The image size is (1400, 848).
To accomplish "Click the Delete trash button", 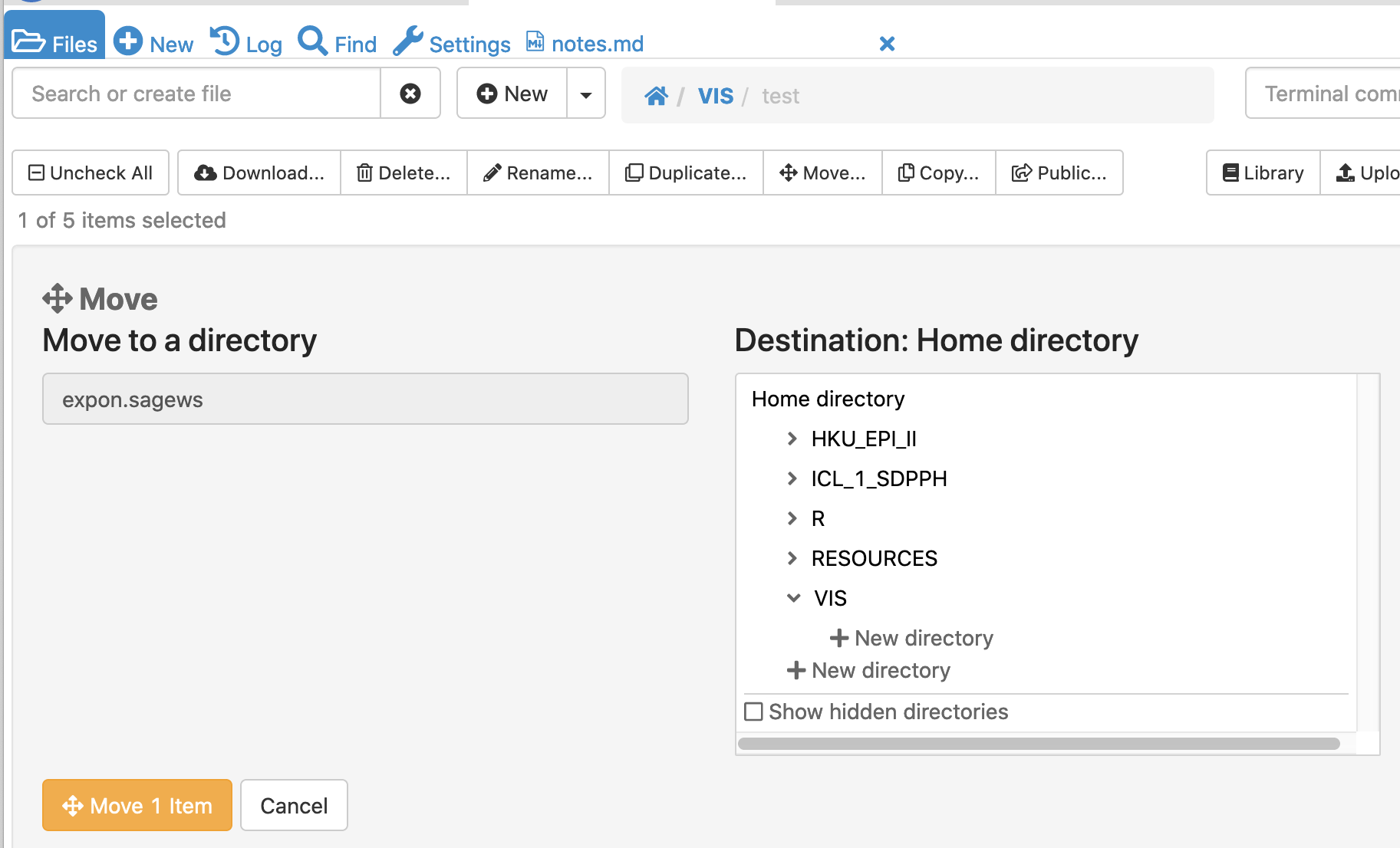I will pyautogui.click(x=404, y=173).
